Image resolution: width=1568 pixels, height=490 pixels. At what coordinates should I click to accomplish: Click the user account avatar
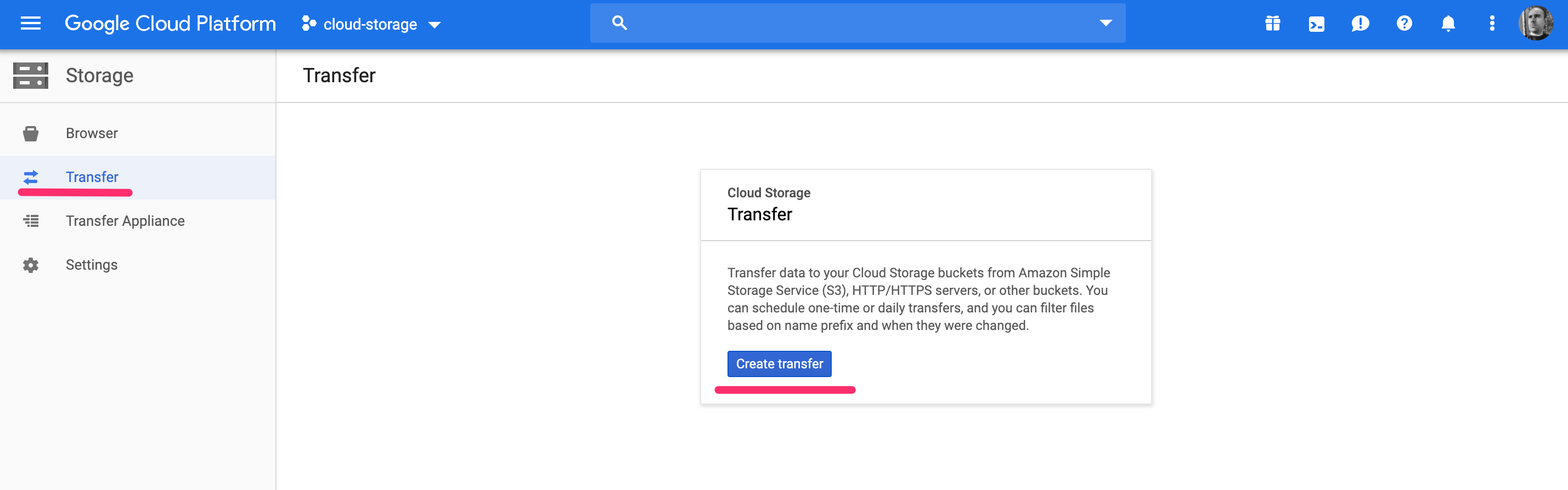coord(1535,24)
